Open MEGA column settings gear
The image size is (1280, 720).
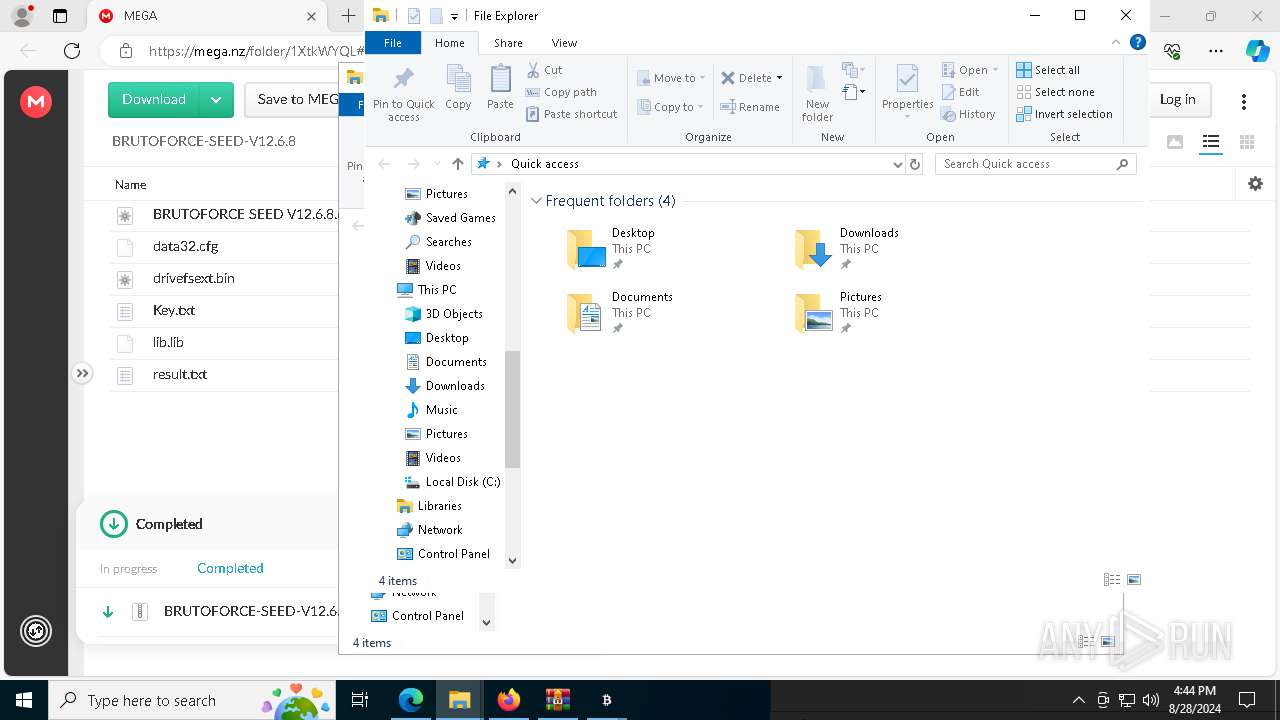pyautogui.click(x=1255, y=184)
